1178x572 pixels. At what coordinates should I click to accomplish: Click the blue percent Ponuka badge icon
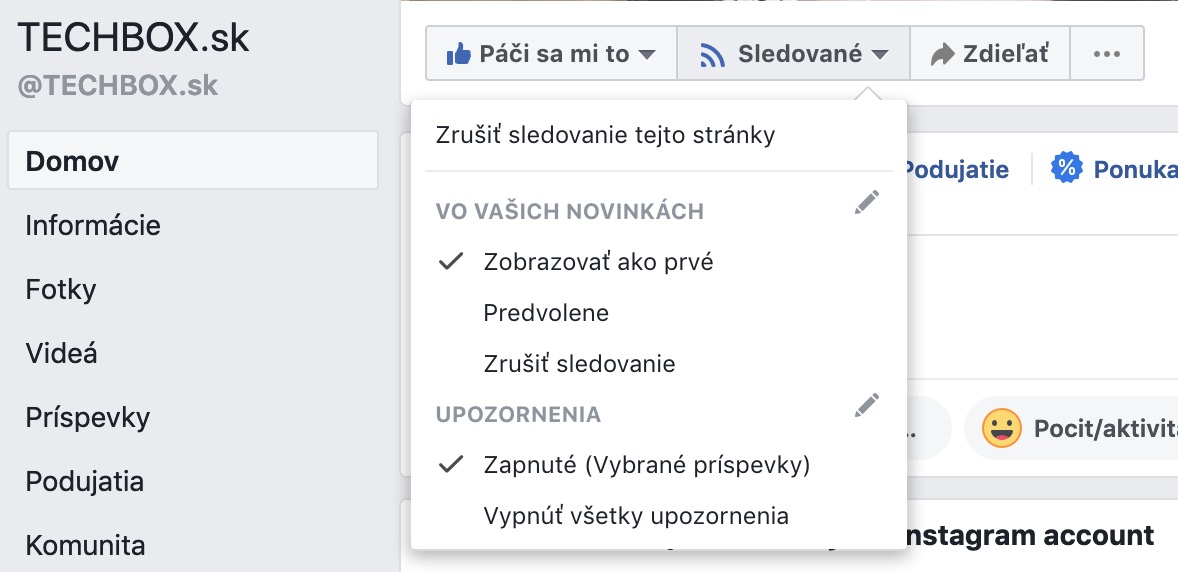click(x=1065, y=168)
